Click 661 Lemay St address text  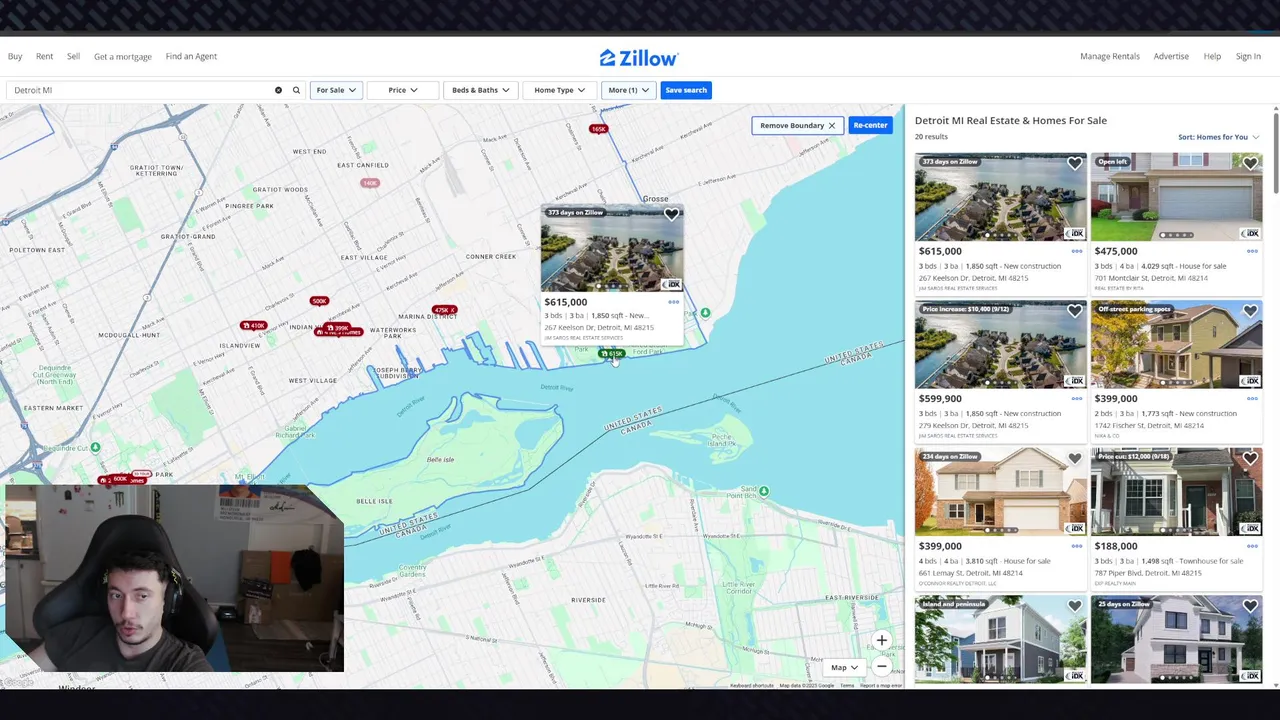[x=971, y=573]
